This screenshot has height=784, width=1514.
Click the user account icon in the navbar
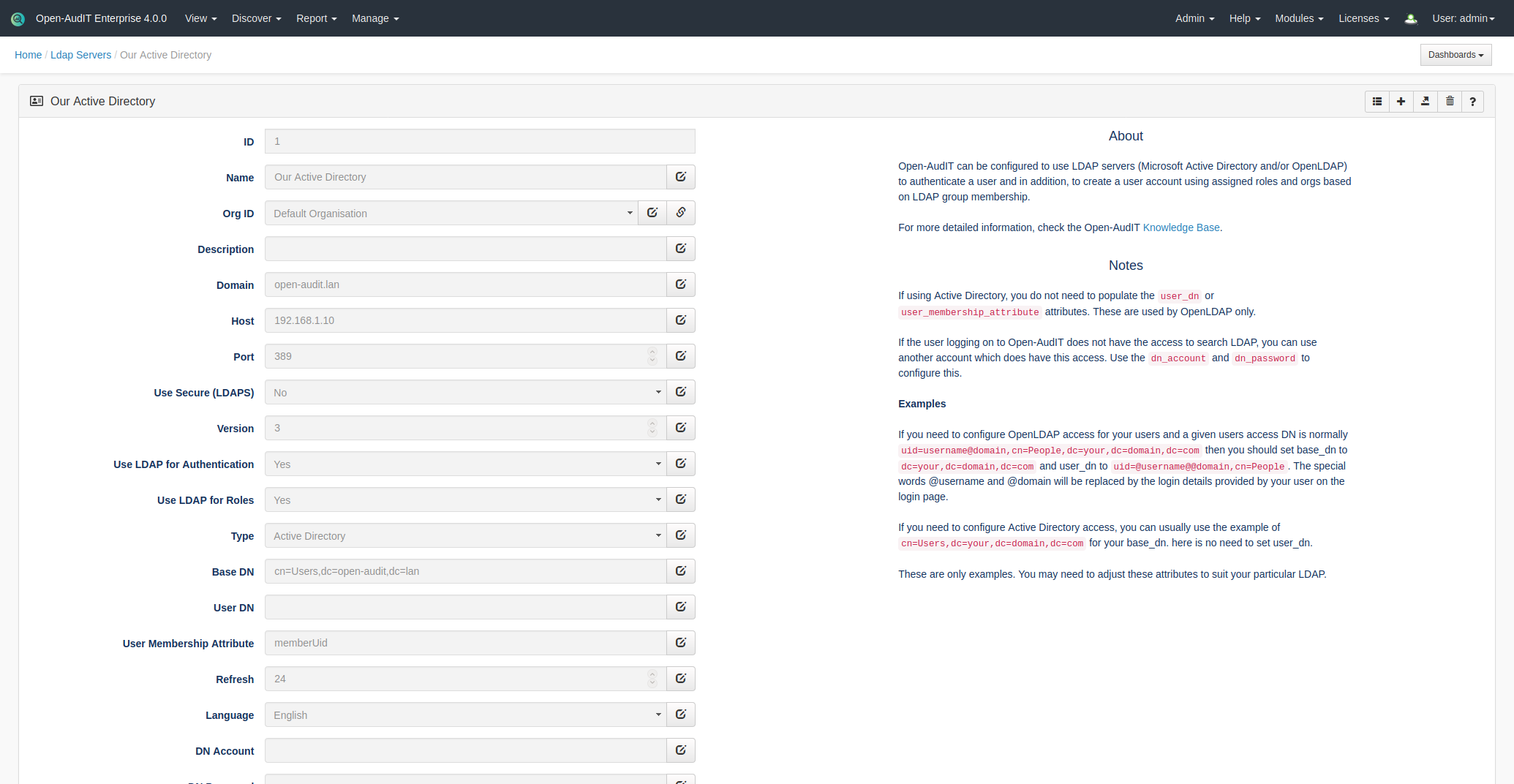tap(1410, 18)
